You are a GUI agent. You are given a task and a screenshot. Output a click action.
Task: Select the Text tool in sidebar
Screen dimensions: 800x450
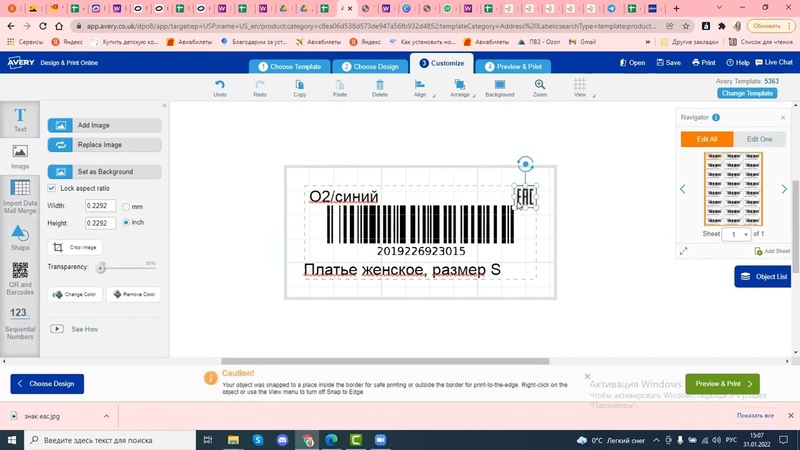pyautogui.click(x=20, y=120)
